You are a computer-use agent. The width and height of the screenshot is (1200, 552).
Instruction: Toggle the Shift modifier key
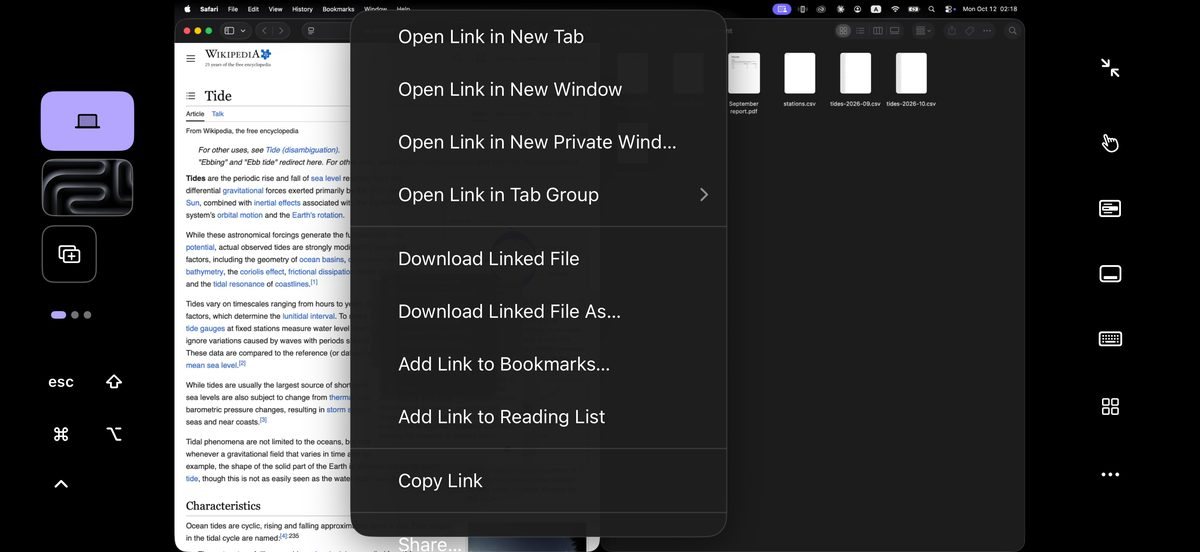click(x=114, y=382)
